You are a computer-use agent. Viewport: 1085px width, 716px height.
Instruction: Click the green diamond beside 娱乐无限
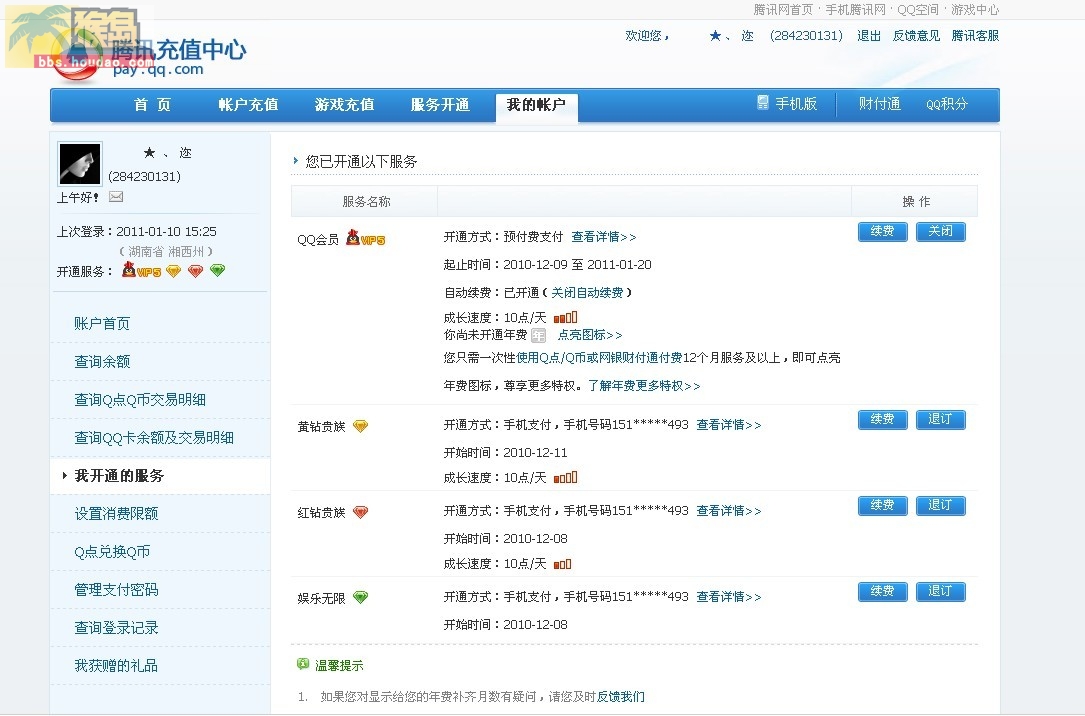coord(361,597)
